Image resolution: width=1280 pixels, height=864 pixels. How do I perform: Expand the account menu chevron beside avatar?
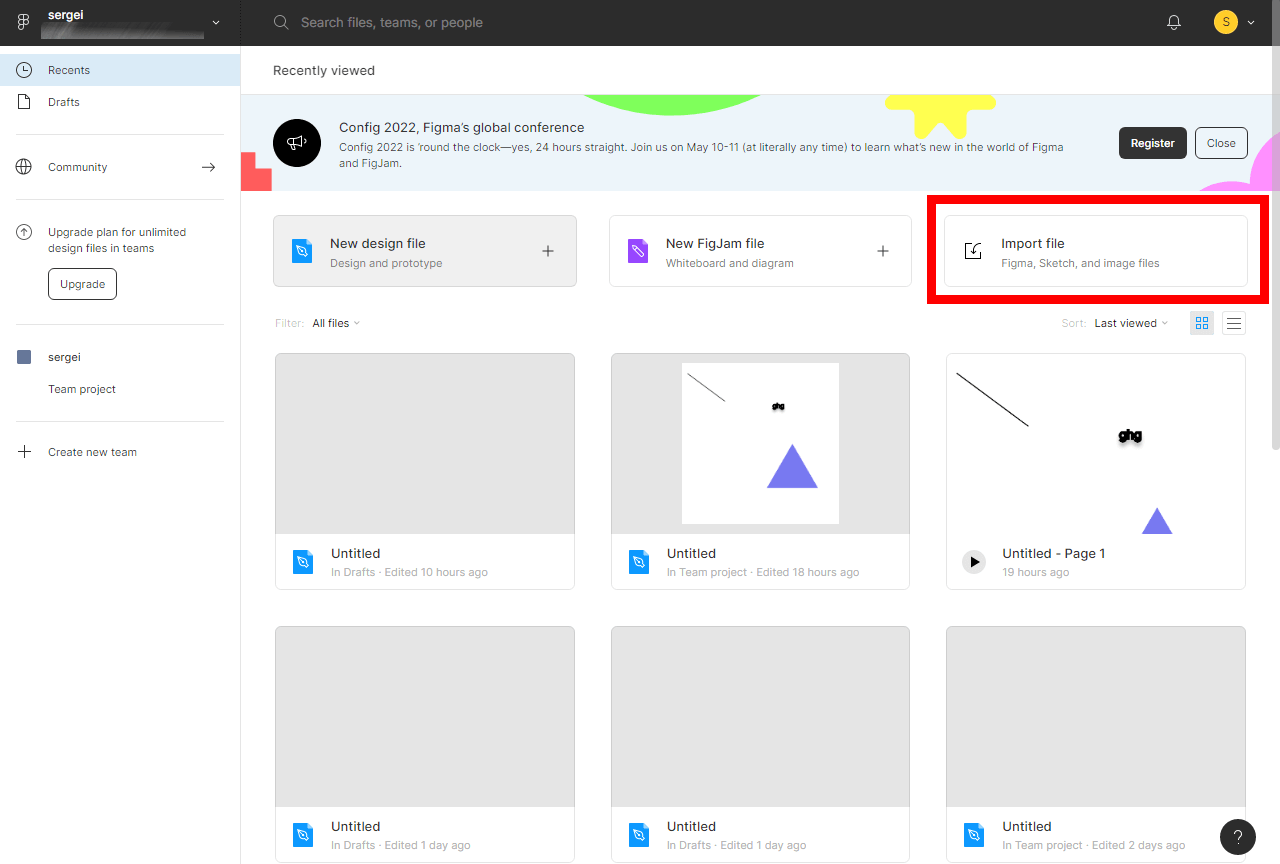(1251, 22)
